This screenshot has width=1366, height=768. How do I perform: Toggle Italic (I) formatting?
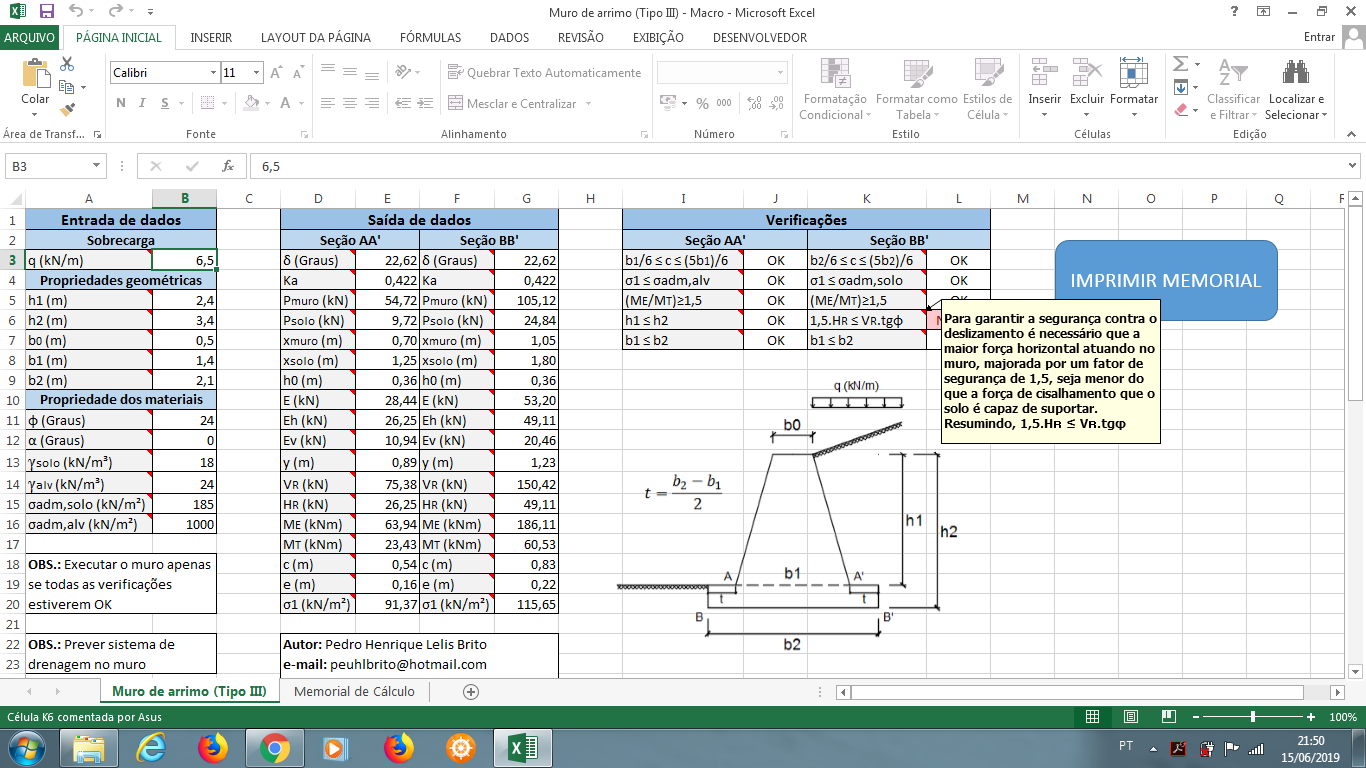pyautogui.click(x=143, y=103)
